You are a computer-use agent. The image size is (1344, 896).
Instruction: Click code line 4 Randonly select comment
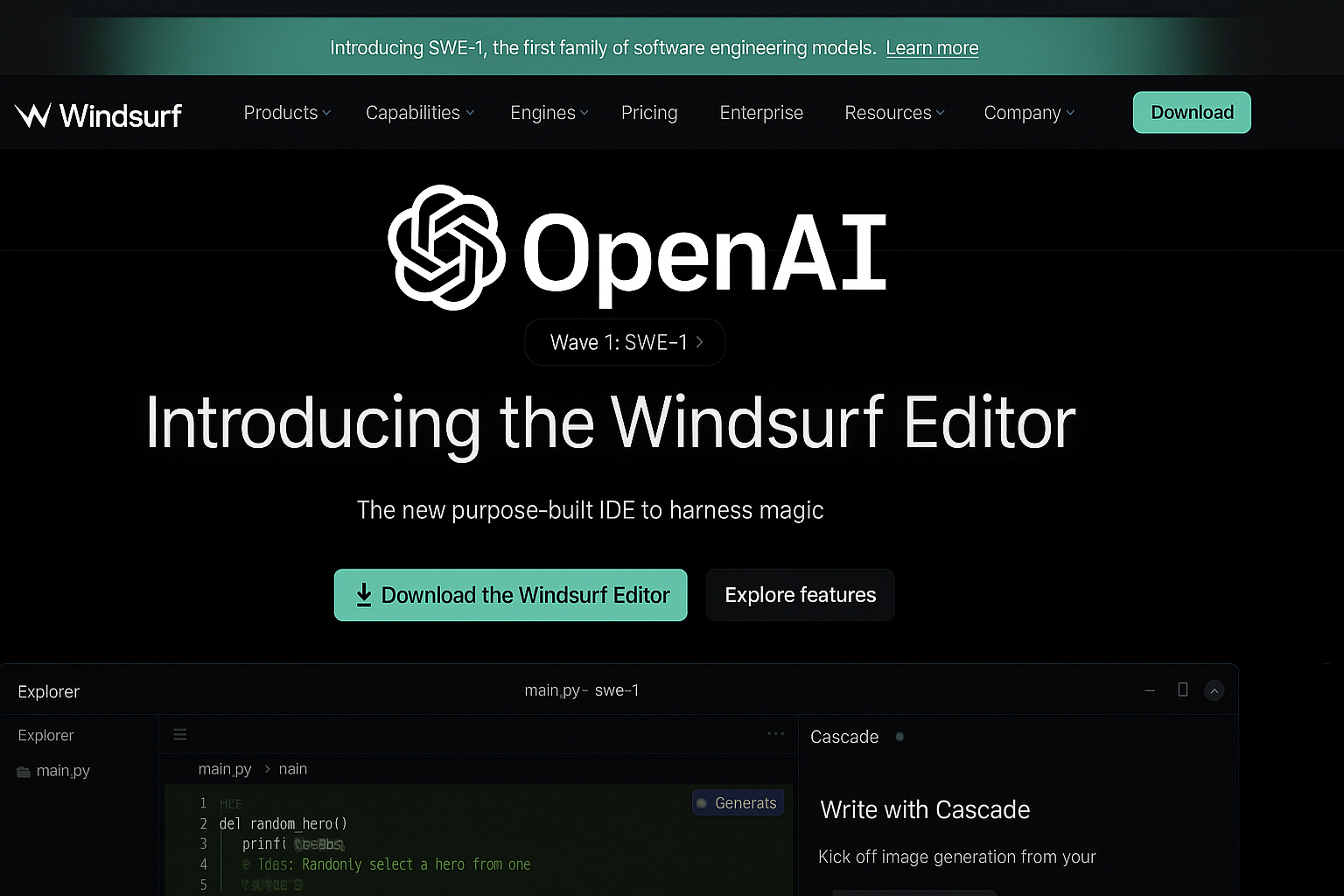[x=386, y=864]
